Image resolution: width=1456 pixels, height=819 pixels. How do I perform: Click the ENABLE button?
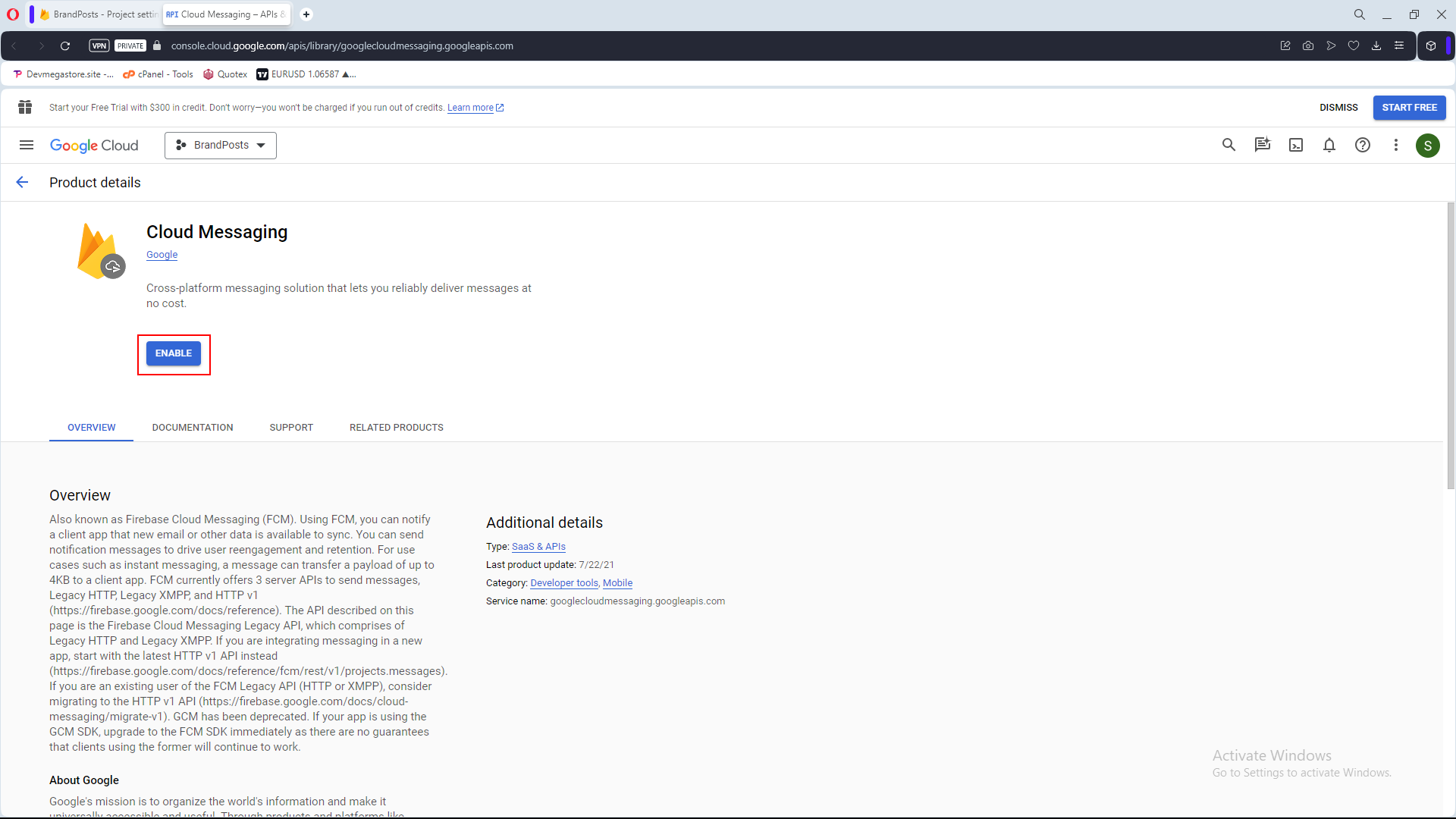174,353
